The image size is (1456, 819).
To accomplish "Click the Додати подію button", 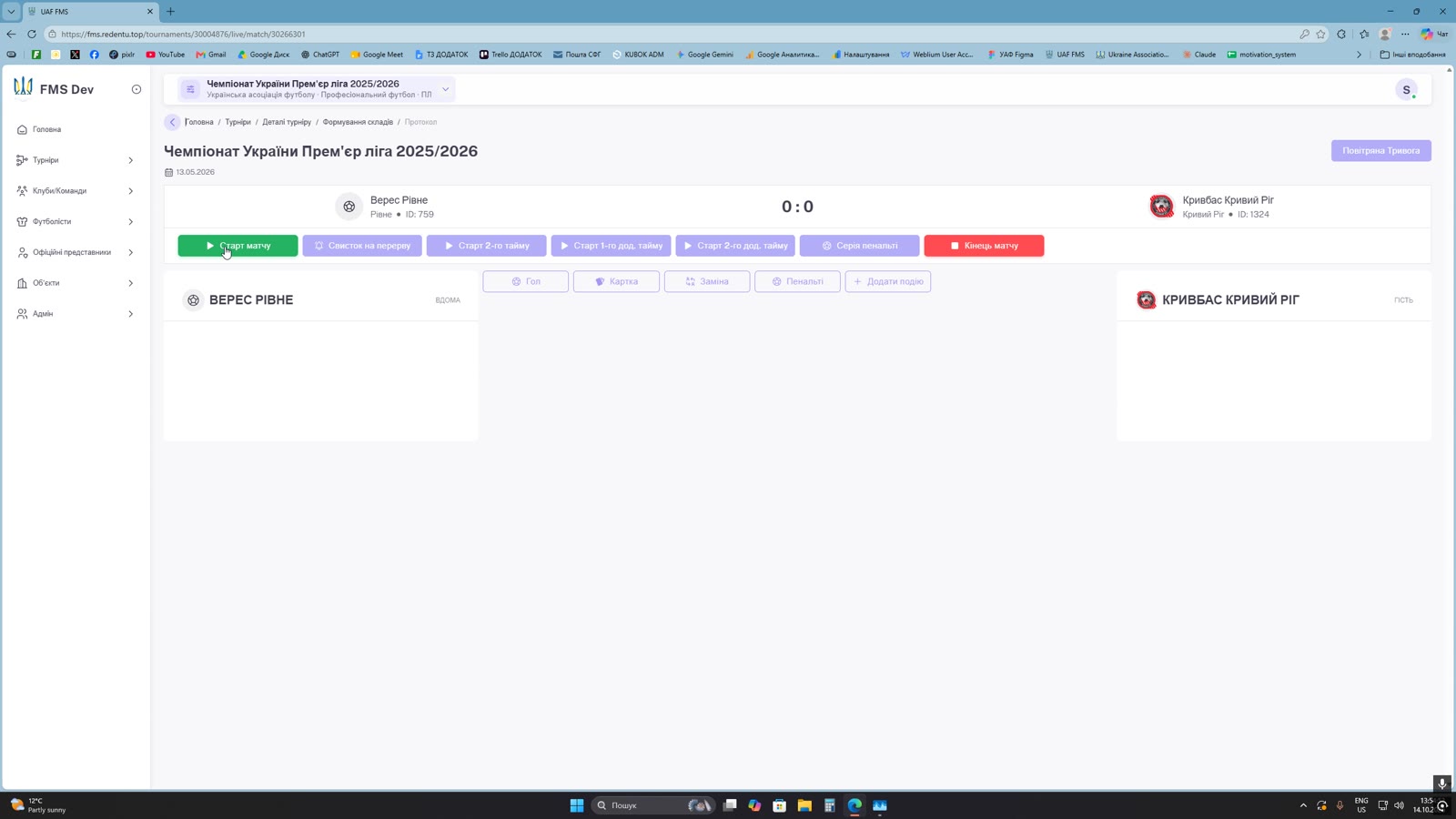I will 888,282.
